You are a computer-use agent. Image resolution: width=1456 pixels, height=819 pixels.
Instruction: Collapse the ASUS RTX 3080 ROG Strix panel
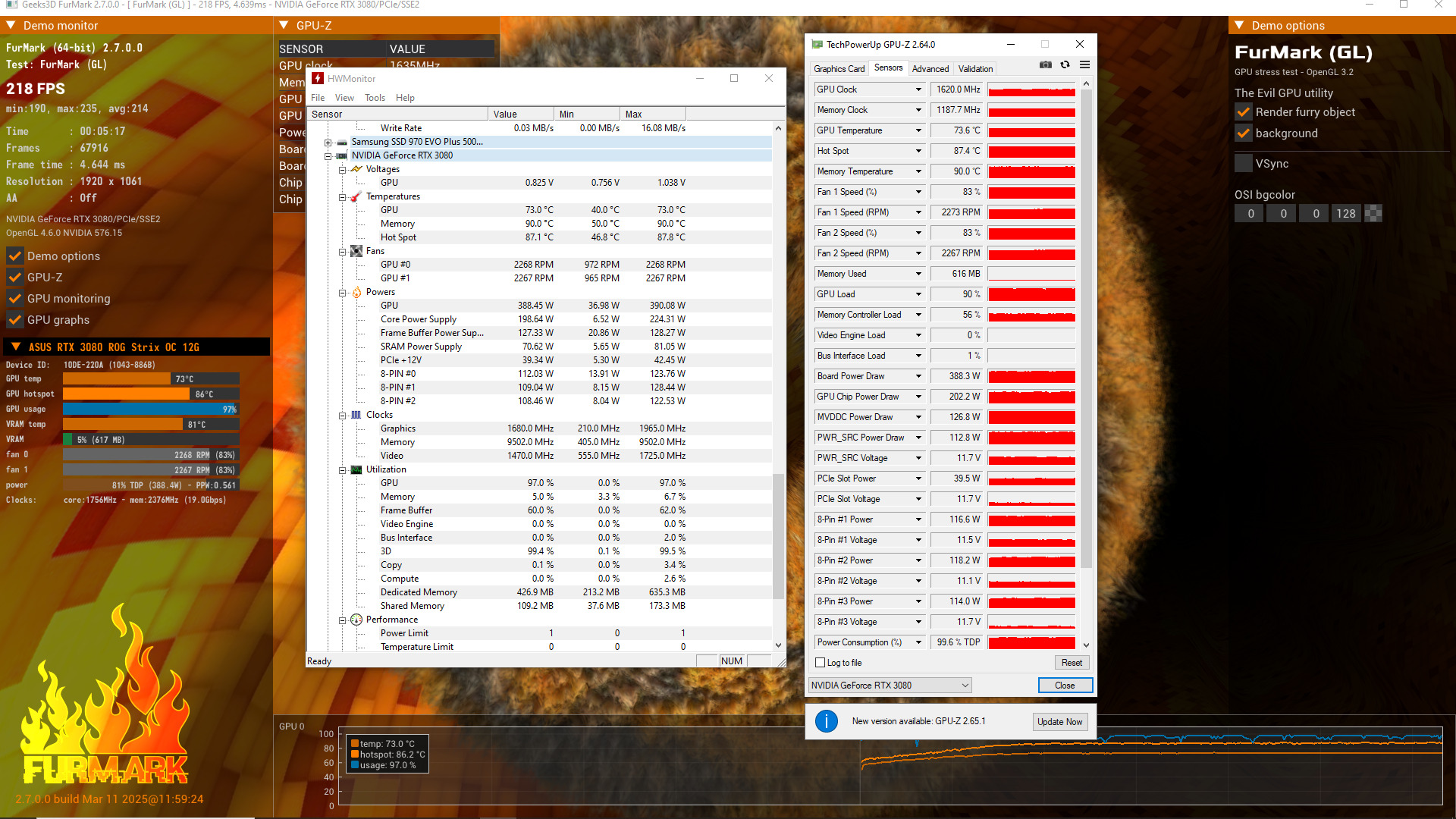(15, 347)
